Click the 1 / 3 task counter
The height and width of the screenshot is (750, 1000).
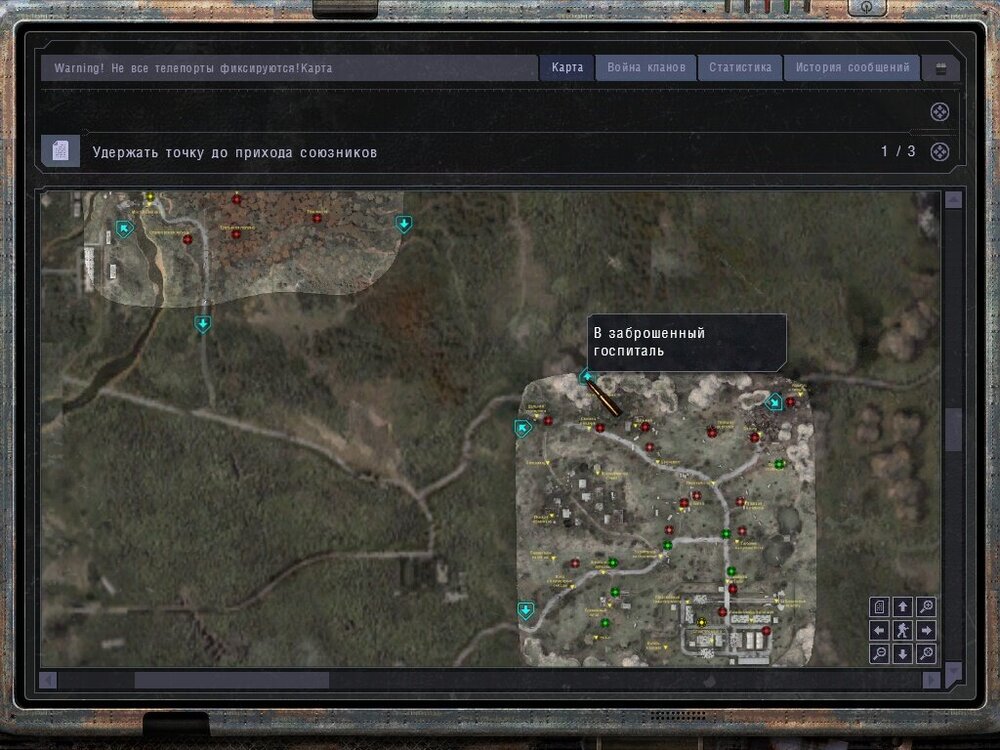tap(898, 151)
